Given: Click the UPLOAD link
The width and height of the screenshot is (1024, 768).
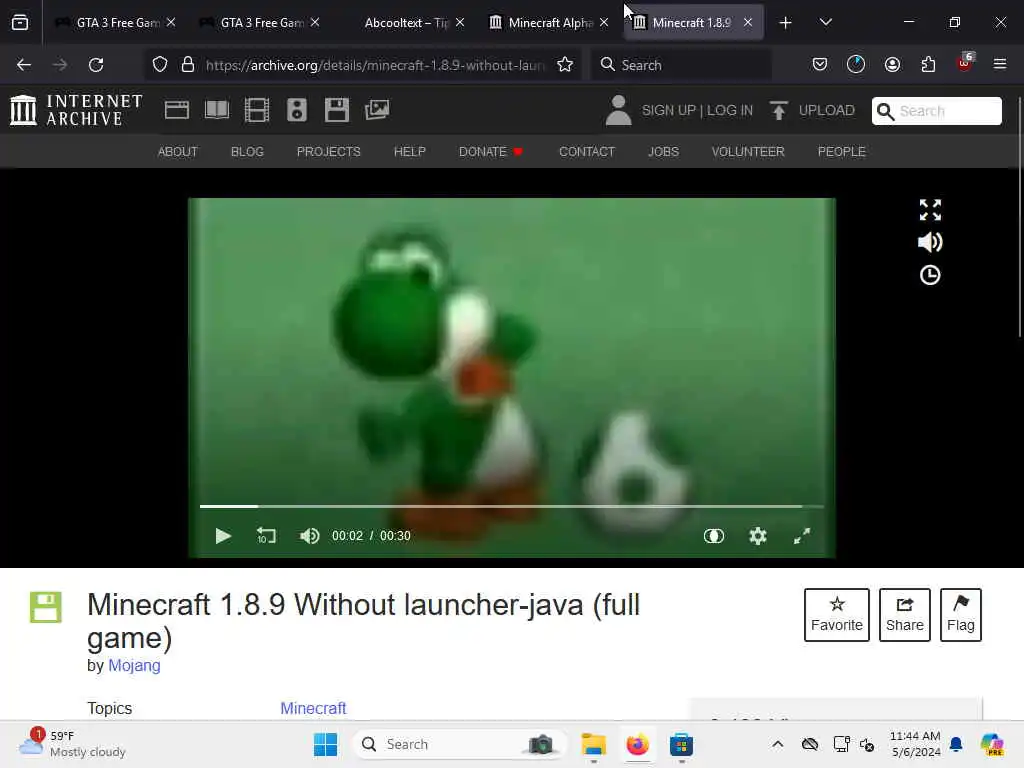Looking at the screenshot, I should coord(826,110).
